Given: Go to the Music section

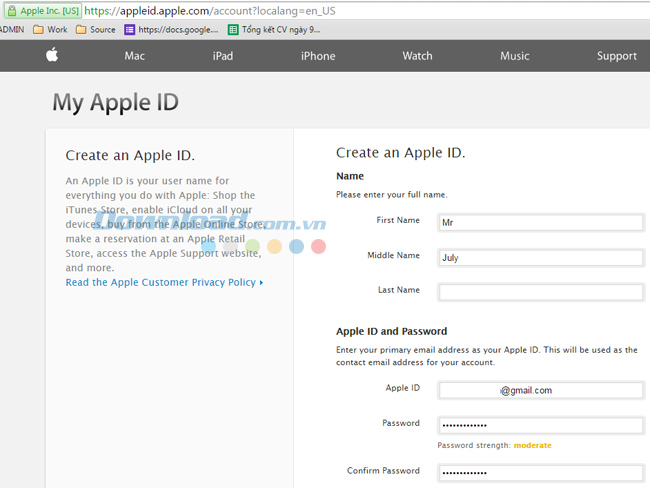Looking at the screenshot, I should click(x=515, y=56).
